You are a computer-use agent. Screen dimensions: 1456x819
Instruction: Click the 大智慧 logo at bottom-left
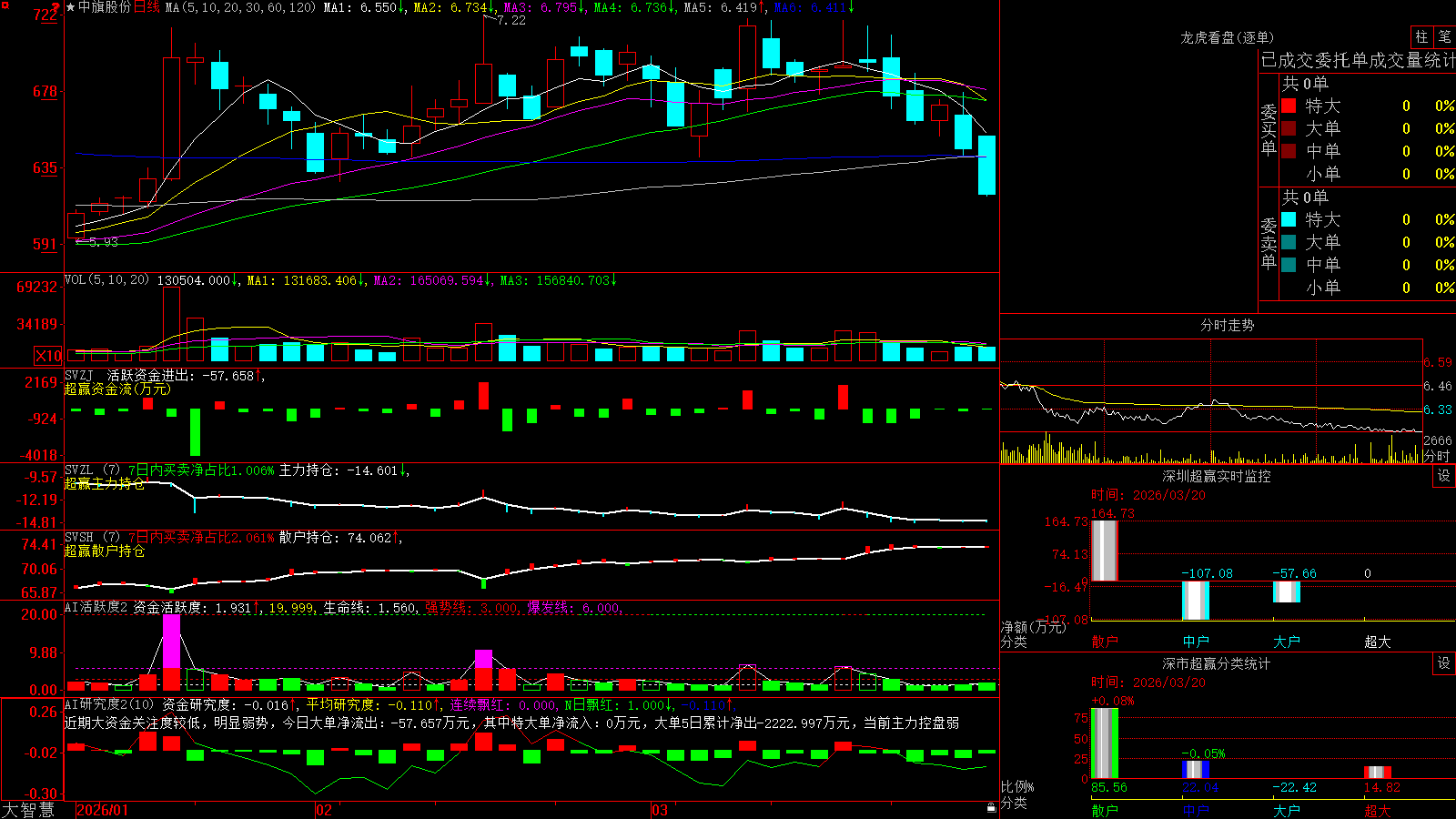click(28, 810)
